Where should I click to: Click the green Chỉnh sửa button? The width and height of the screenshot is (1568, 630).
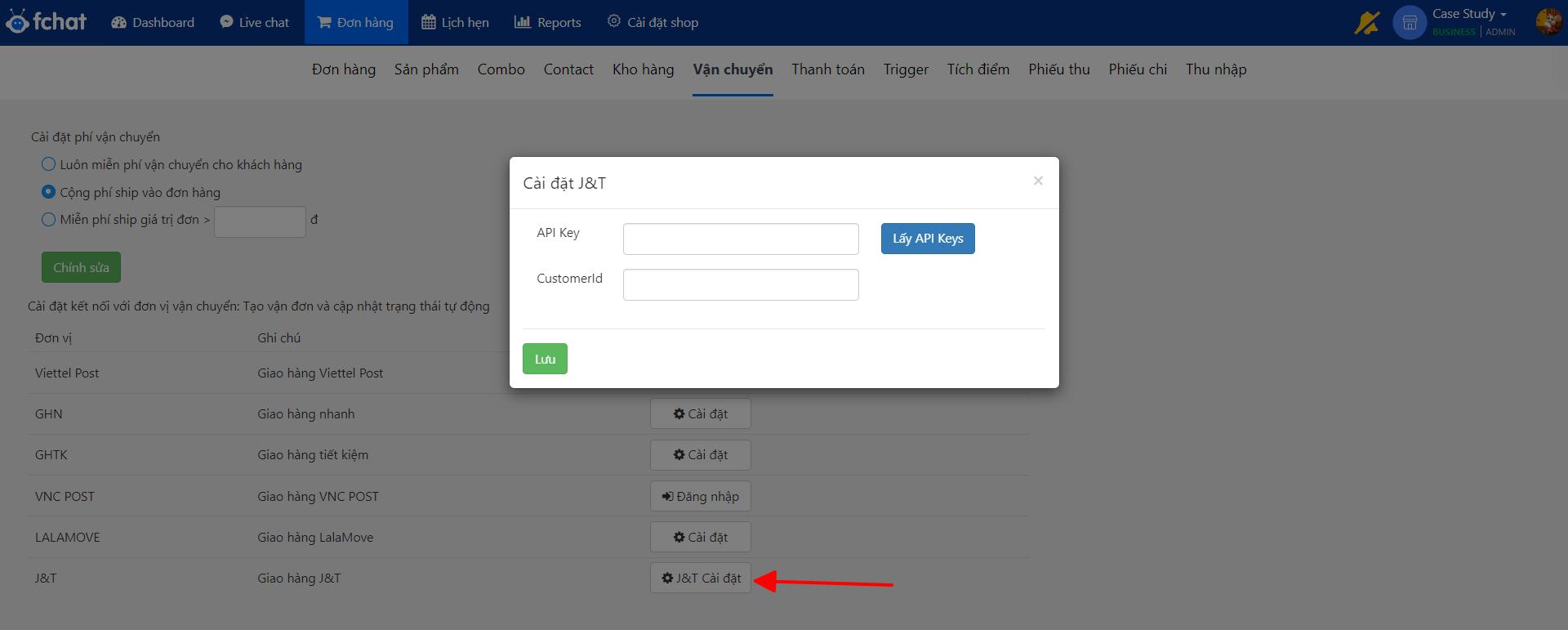click(x=81, y=267)
